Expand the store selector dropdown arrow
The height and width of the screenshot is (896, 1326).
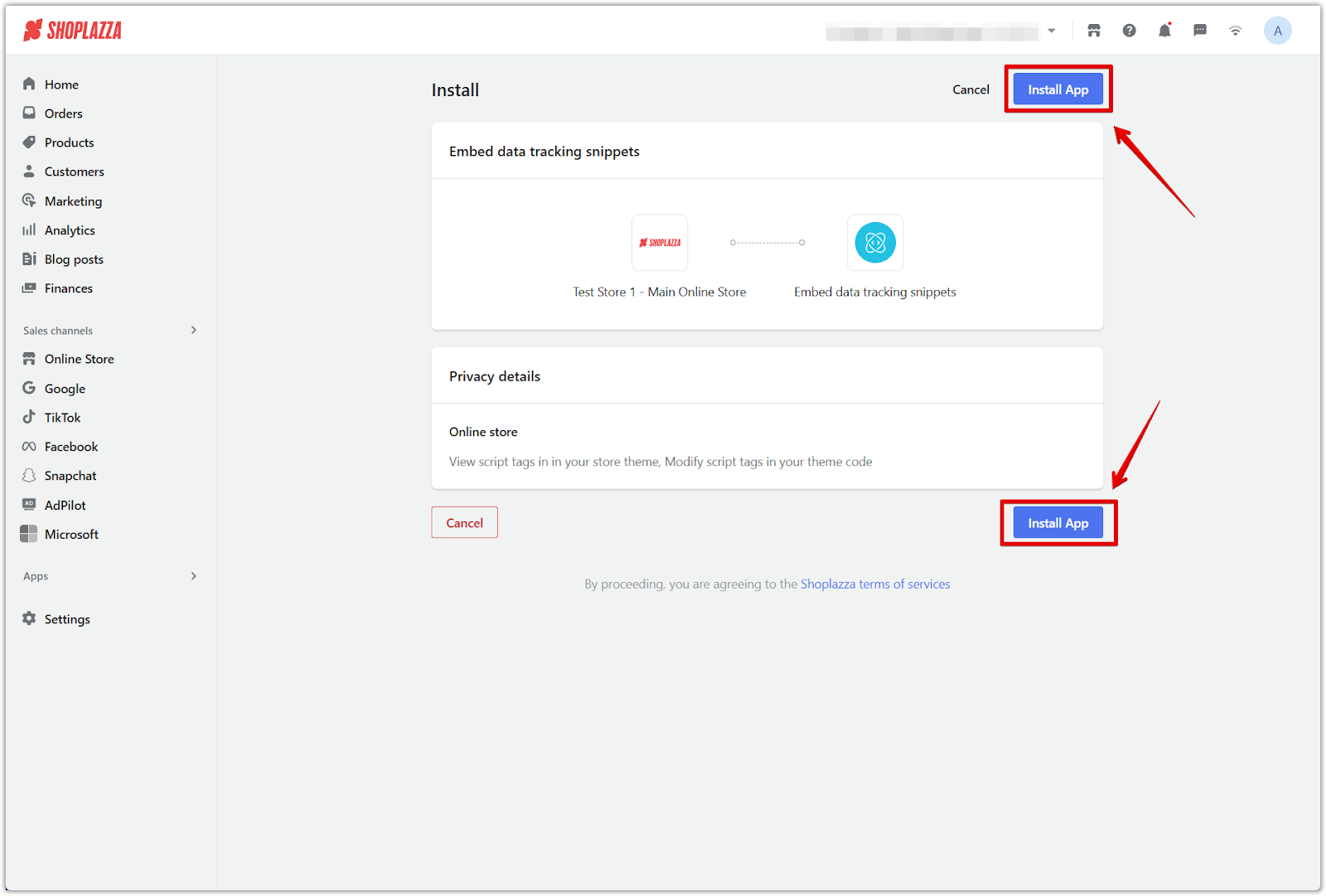click(1052, 31)
